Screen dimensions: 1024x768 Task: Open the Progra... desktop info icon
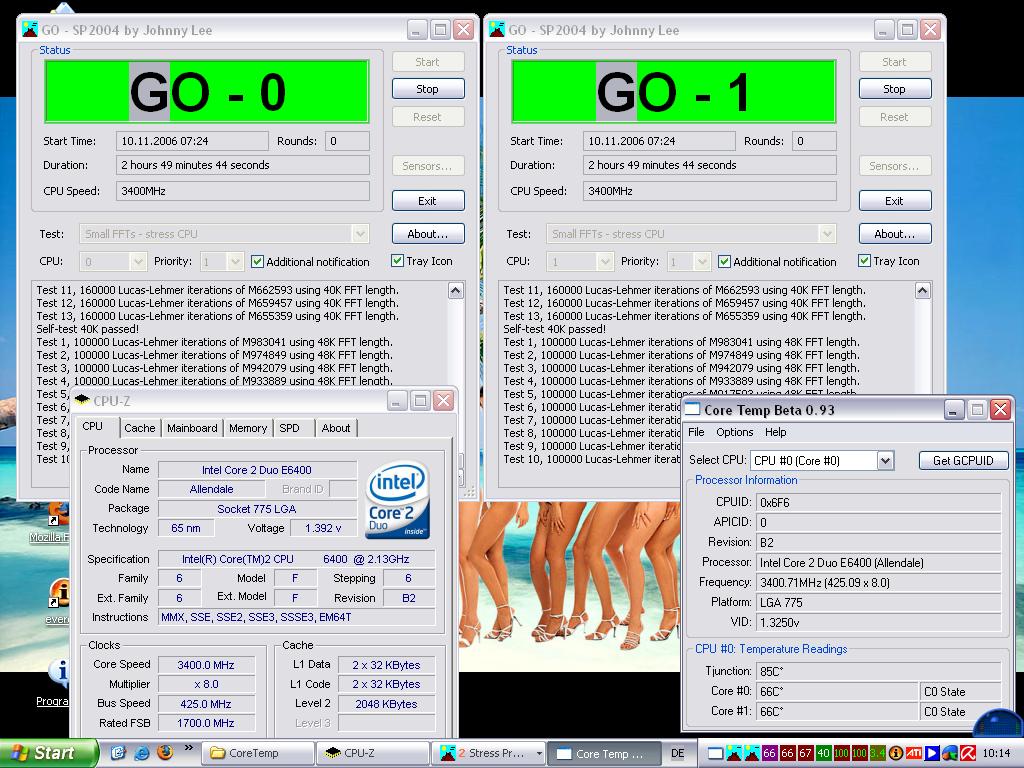(x=60, y=673)
